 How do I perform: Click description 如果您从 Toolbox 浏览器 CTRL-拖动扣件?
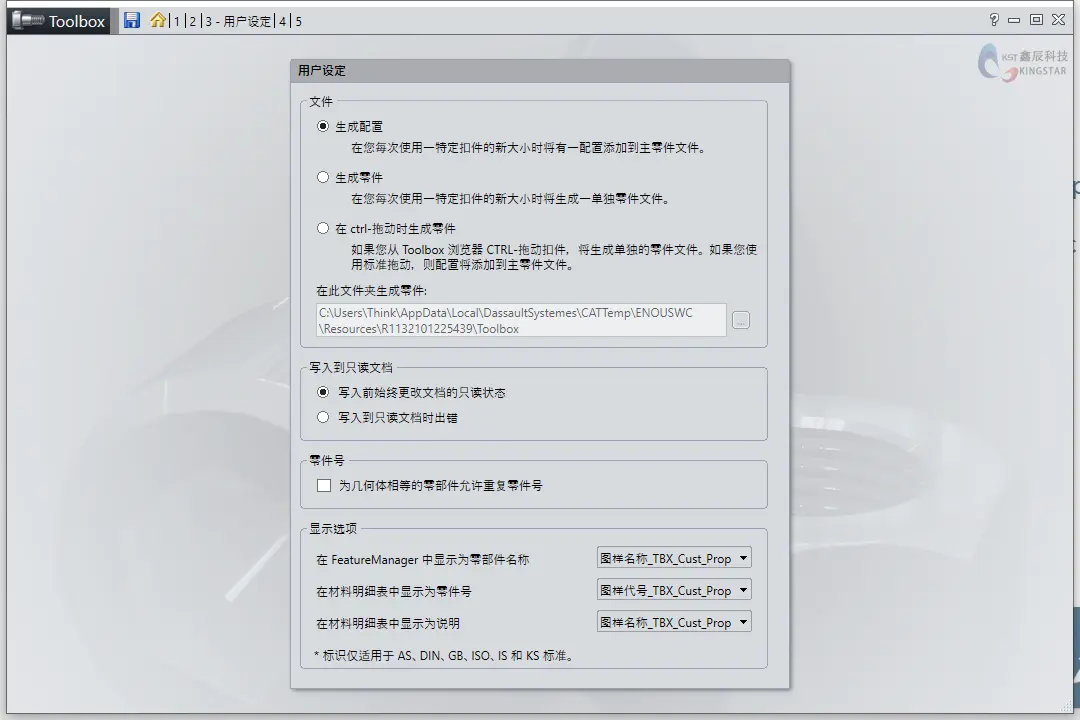(554, 257)
